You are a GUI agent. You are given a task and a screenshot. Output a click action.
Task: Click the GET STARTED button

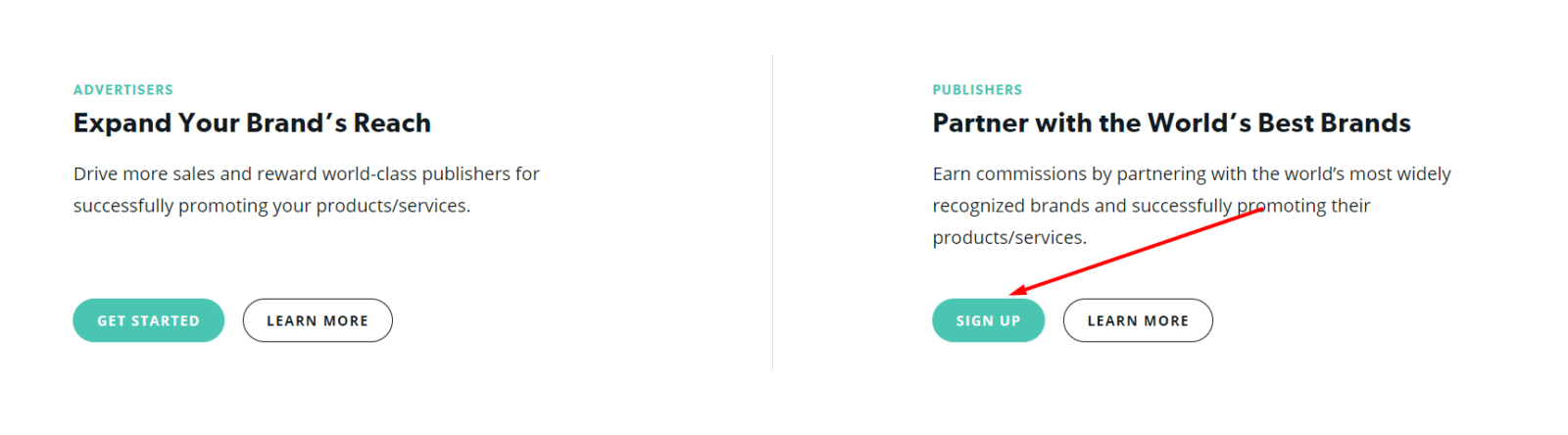[148, 320]
